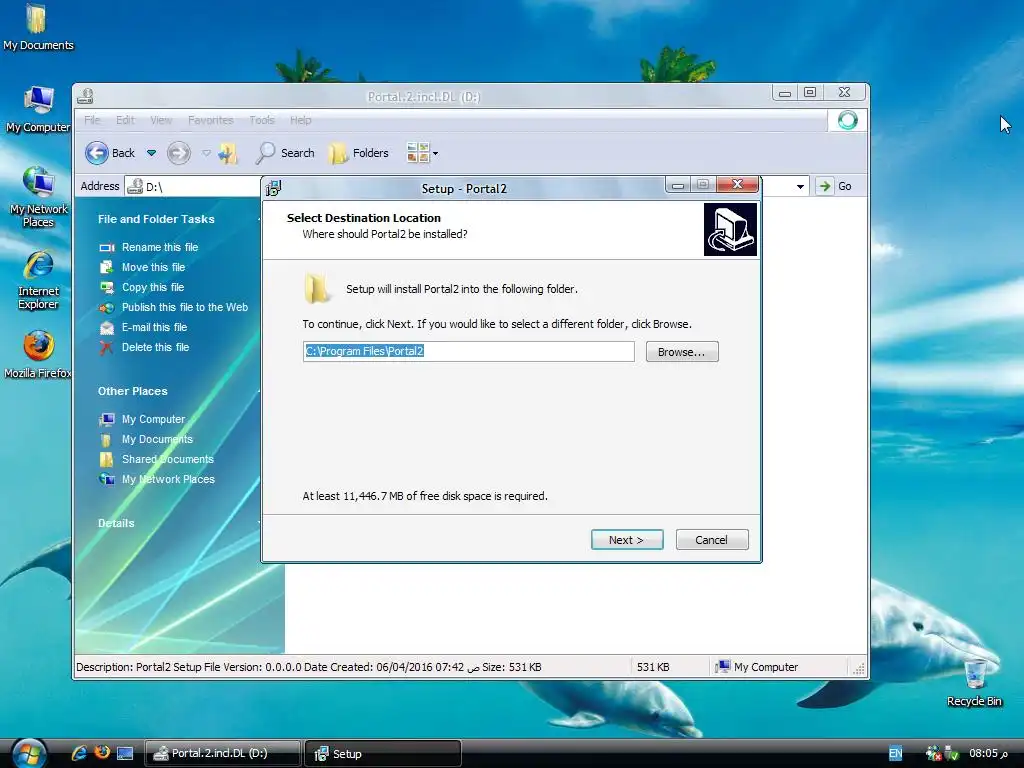Screen dimensions: 1024x768
Task: Click Next in Portal2 setup
Action: tap(627, 540)
